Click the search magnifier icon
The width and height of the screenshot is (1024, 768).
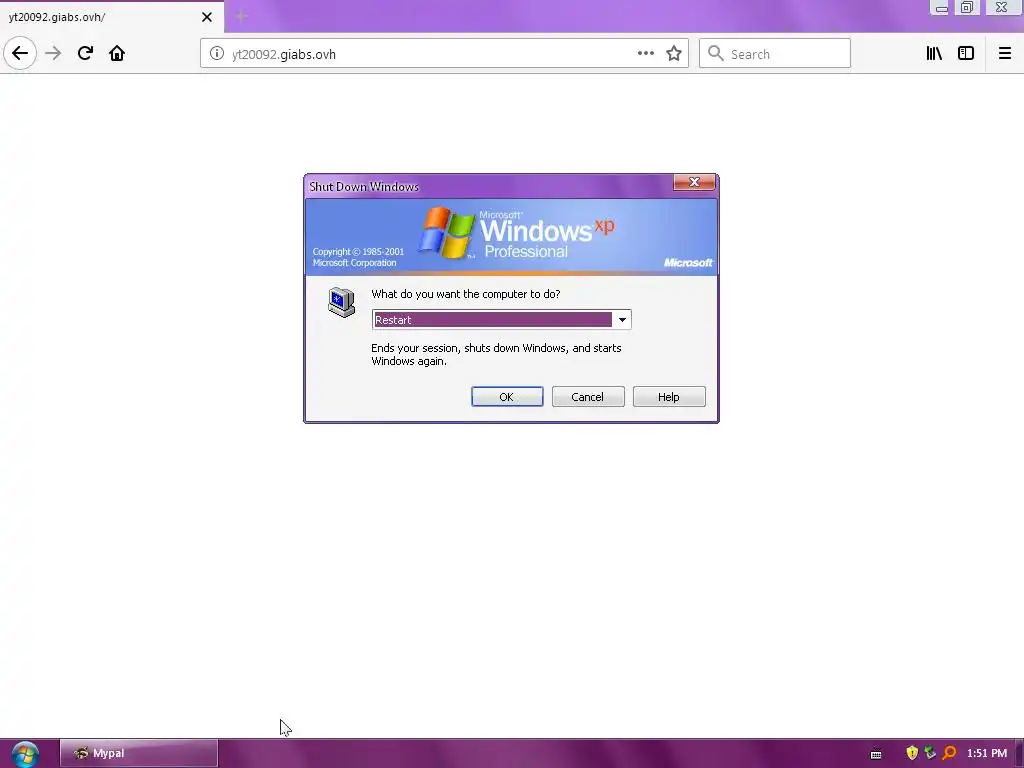pyautogui.click(x=716, y=54)
